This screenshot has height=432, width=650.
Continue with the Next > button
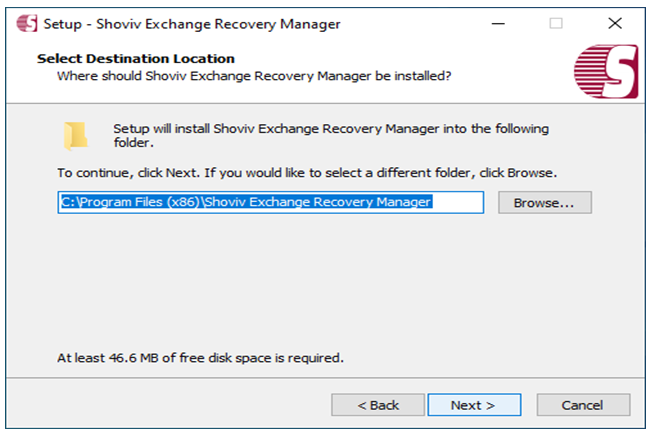pyautogui.click(x=474, y=405)
